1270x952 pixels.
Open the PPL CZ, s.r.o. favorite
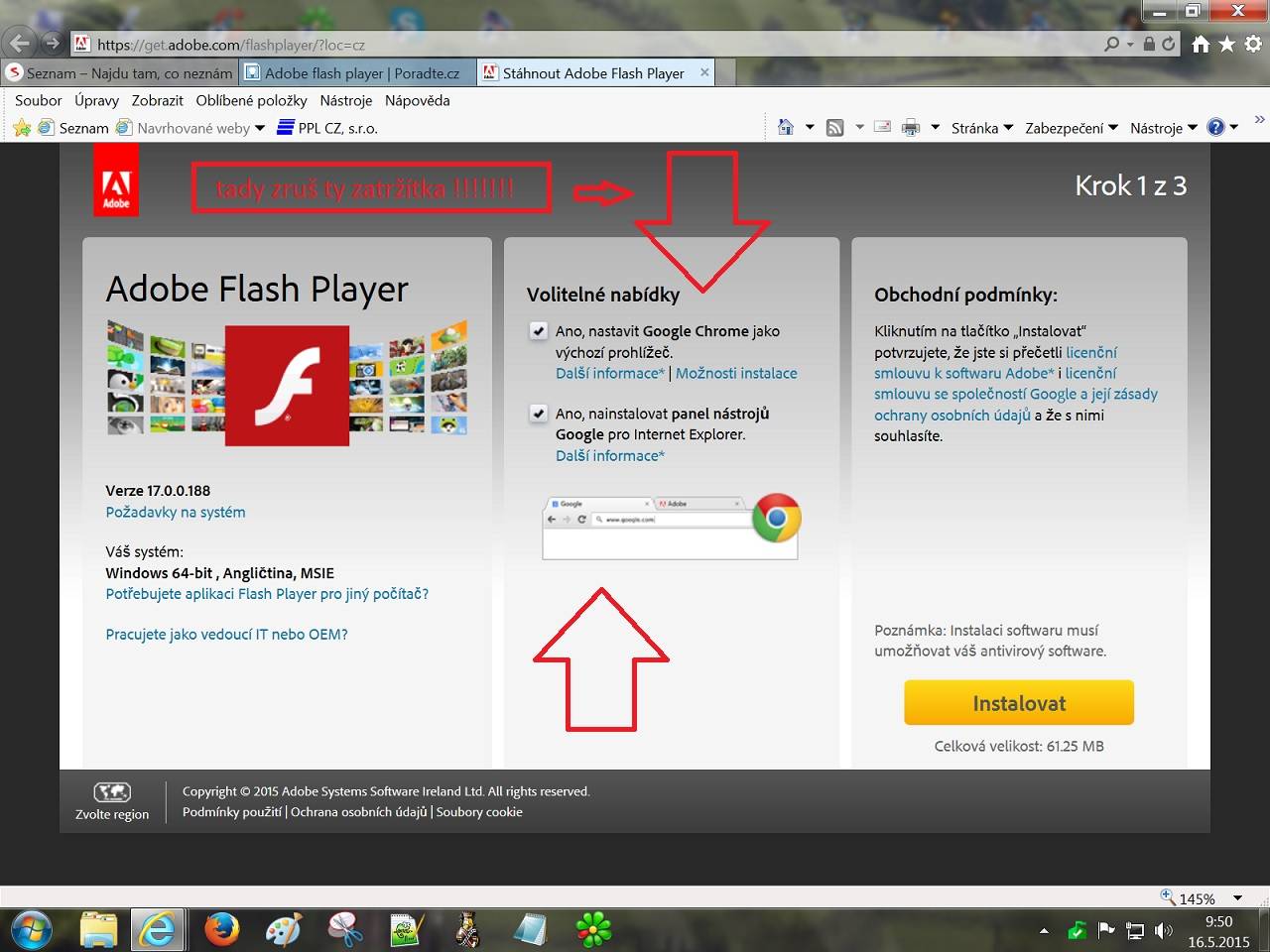(x=327, y=128)
